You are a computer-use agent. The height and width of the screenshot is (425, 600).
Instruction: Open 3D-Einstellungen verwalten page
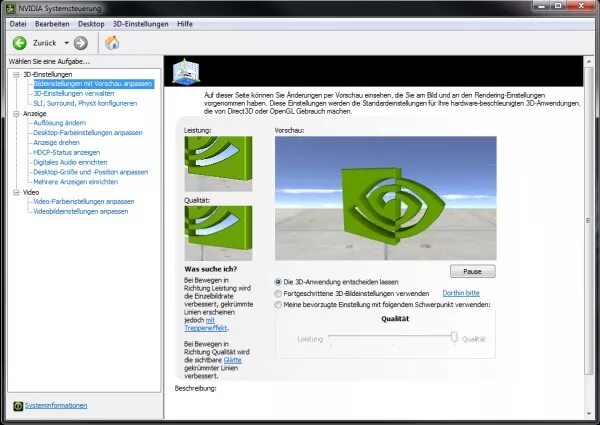coord(74,94)
